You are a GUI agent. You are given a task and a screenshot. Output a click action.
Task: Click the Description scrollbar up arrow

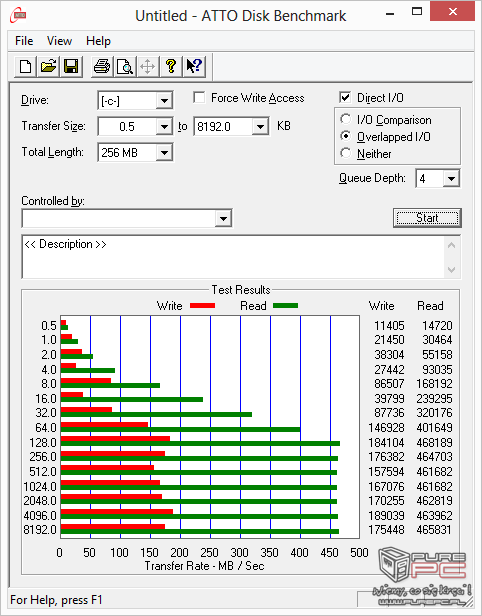(x=451, y=246)
